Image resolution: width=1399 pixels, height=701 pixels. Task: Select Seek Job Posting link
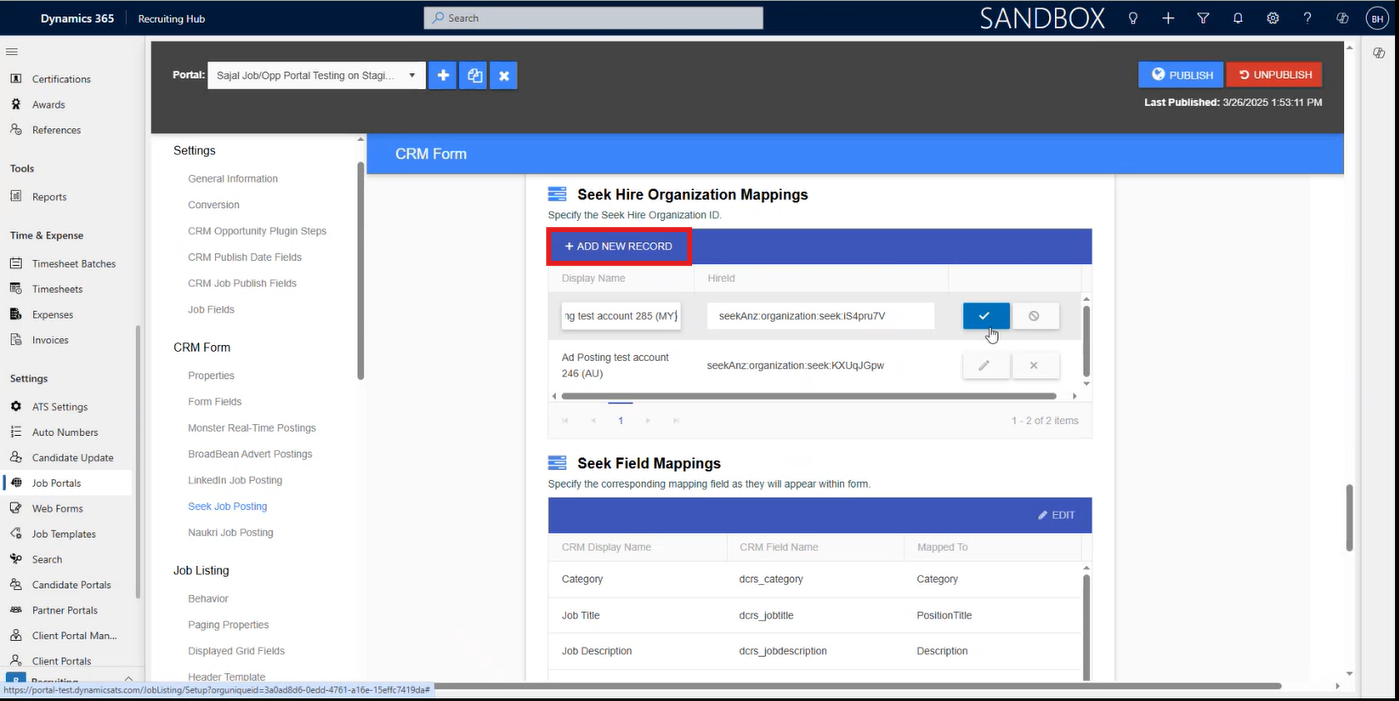click(228, 506)
